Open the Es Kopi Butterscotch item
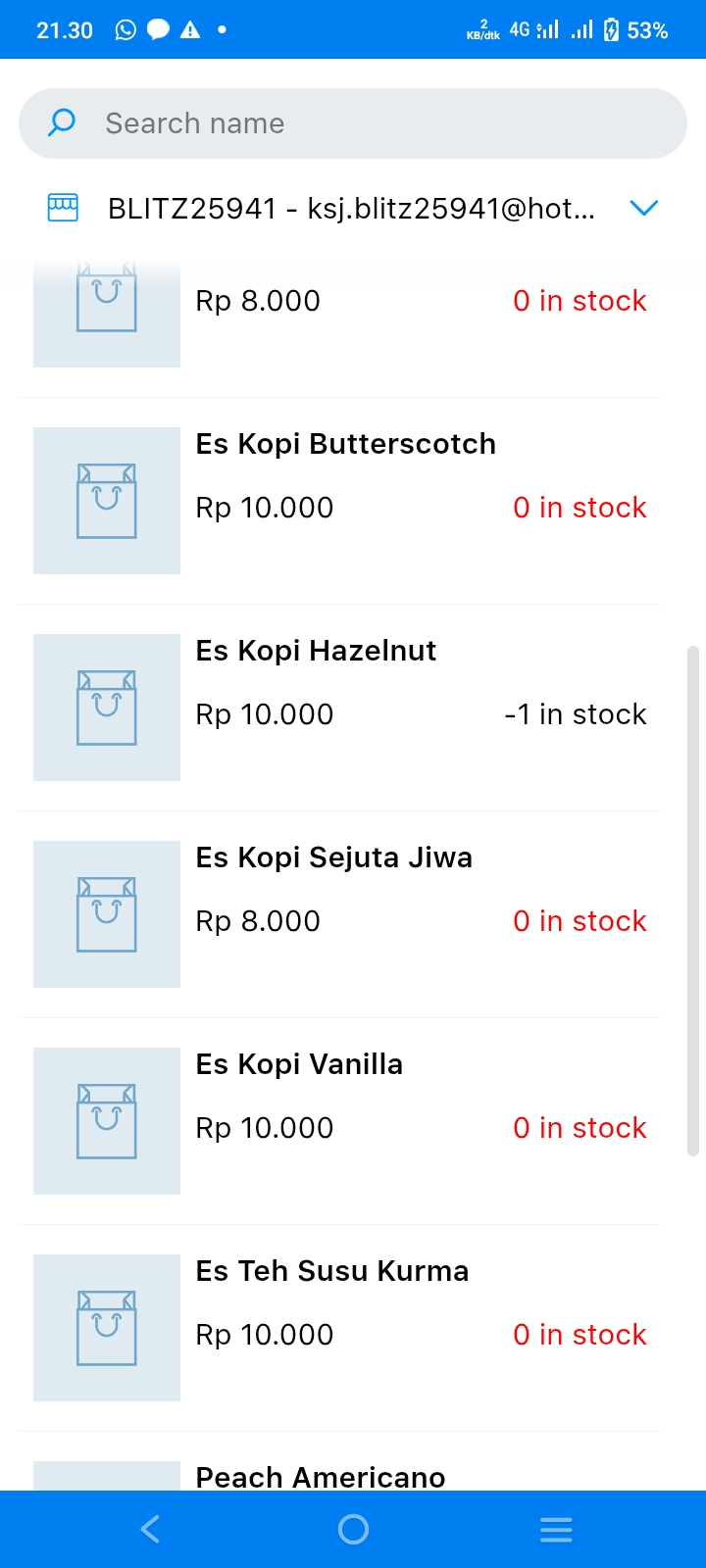The height and width of the screenshot is (1568, 706). point(345,444)
